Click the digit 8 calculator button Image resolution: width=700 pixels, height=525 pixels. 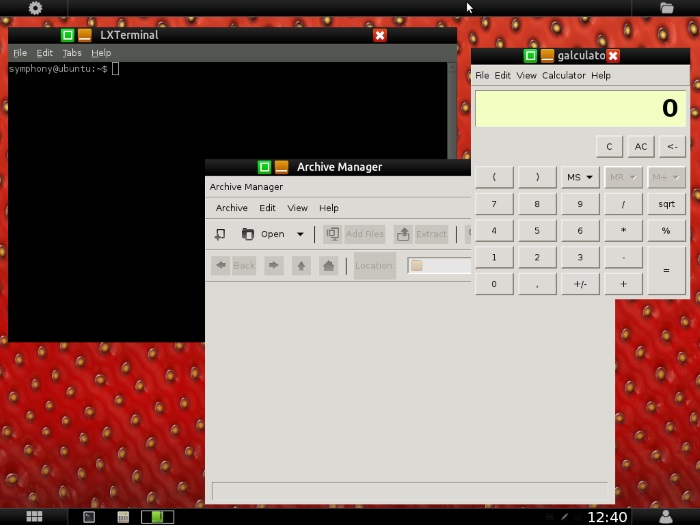pyautogui.click(x=537, y=204)
